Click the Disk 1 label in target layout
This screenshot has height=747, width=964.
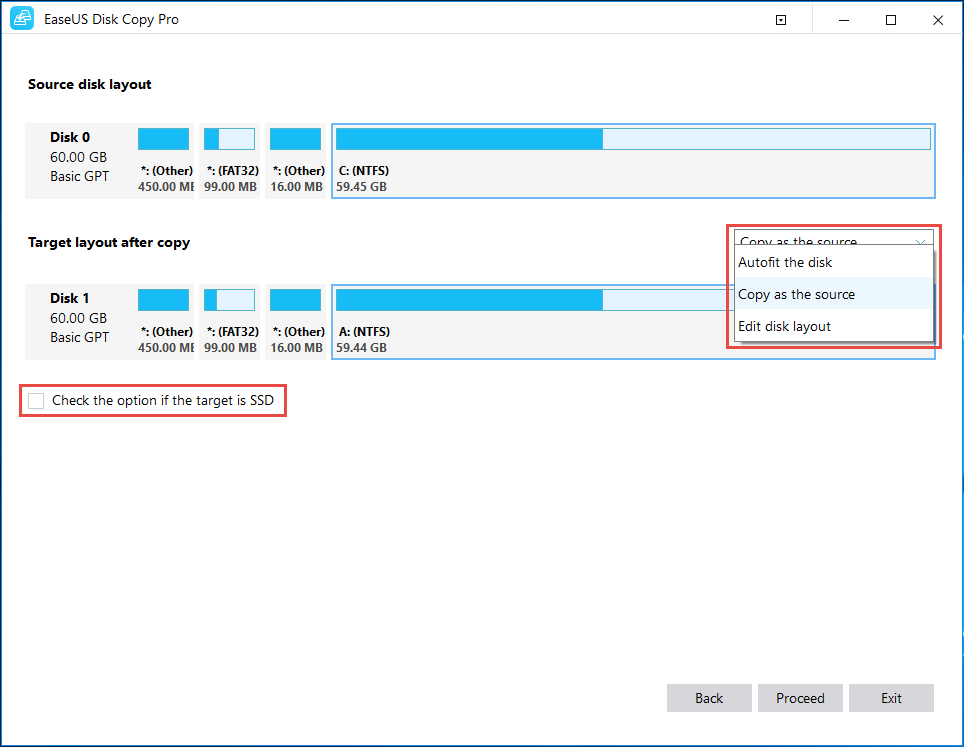[69, 298]
